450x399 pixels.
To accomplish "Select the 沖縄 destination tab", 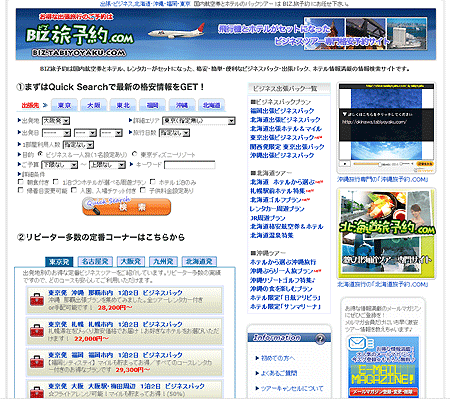I will [x=182, y=105].
